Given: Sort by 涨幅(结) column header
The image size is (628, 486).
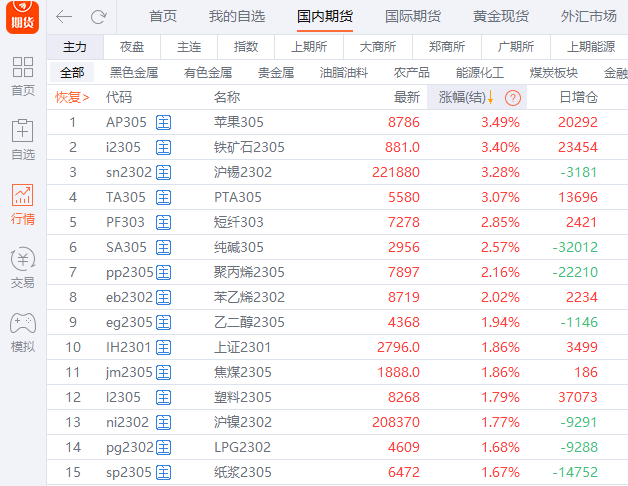Looking at the screenshot, I should 467,97.
